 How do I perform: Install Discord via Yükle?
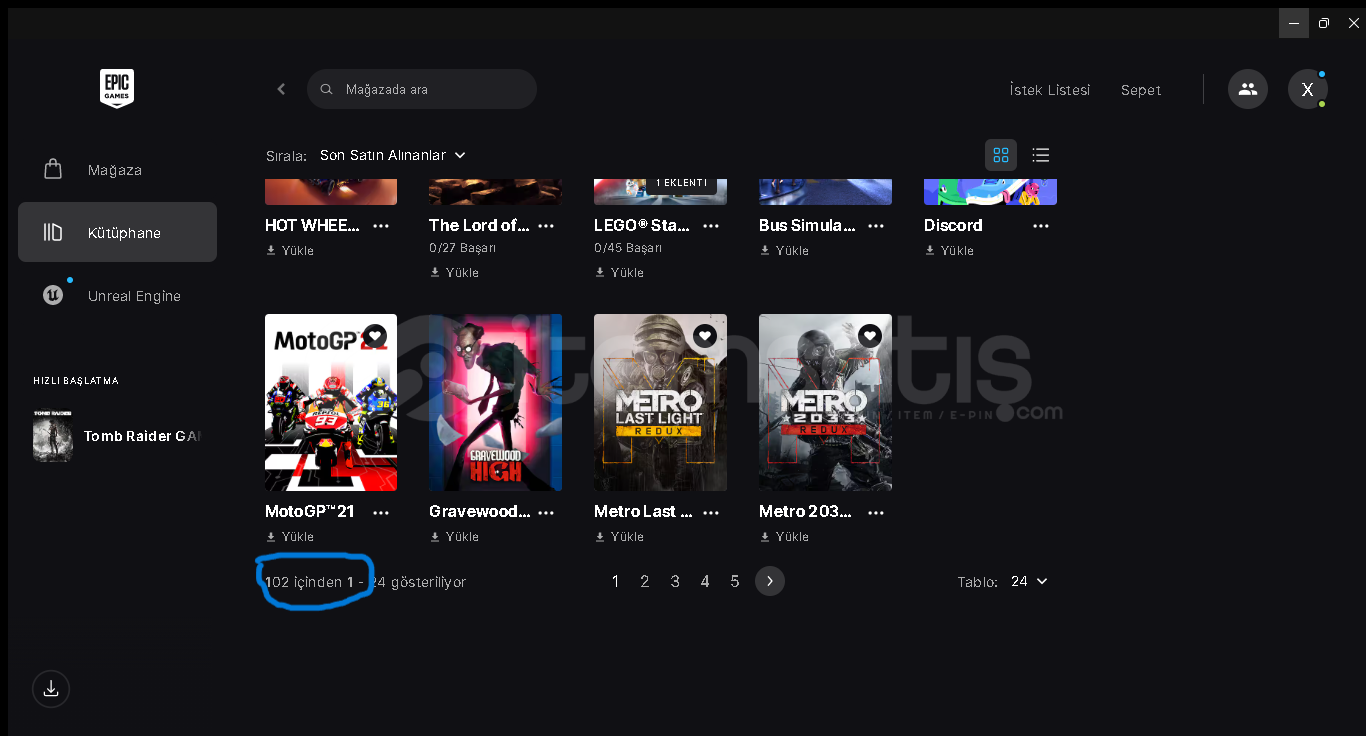pos(949,251)
